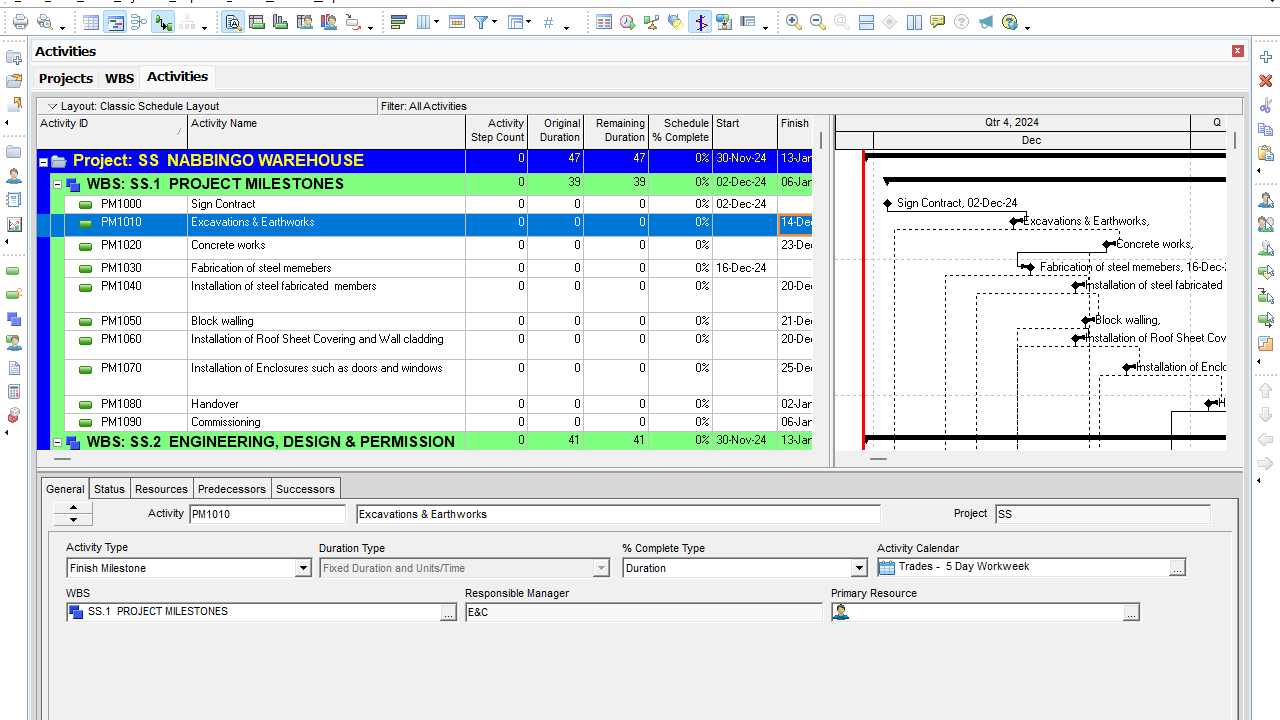The width and height of the screenshot is (1280, 720).
Task: Select the Zoom In tool
Action: pos(793,21)
